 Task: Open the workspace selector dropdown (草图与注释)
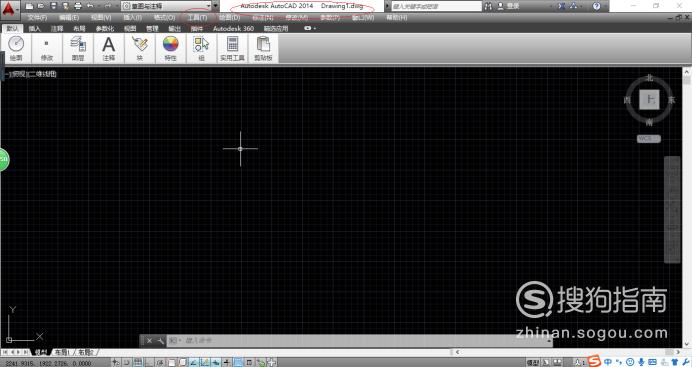[x=166, y=6]
